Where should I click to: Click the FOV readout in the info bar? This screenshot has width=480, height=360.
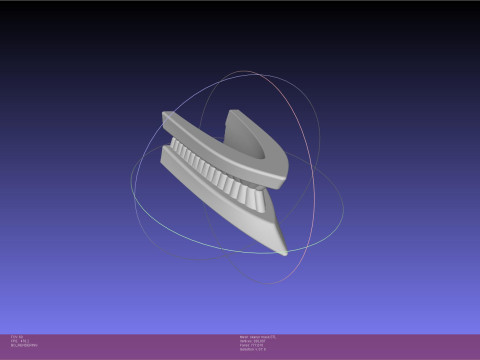coord(17,337)
